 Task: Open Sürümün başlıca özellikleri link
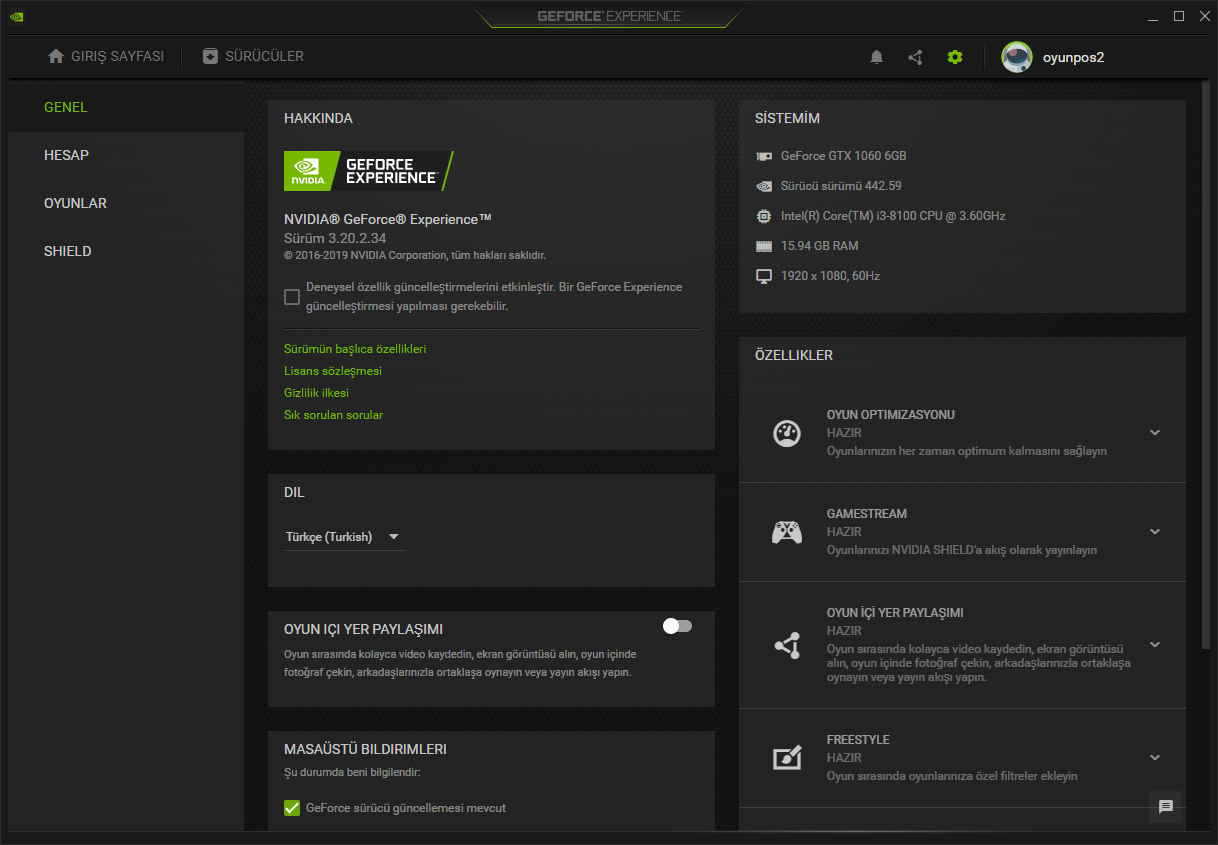point(355,349)
